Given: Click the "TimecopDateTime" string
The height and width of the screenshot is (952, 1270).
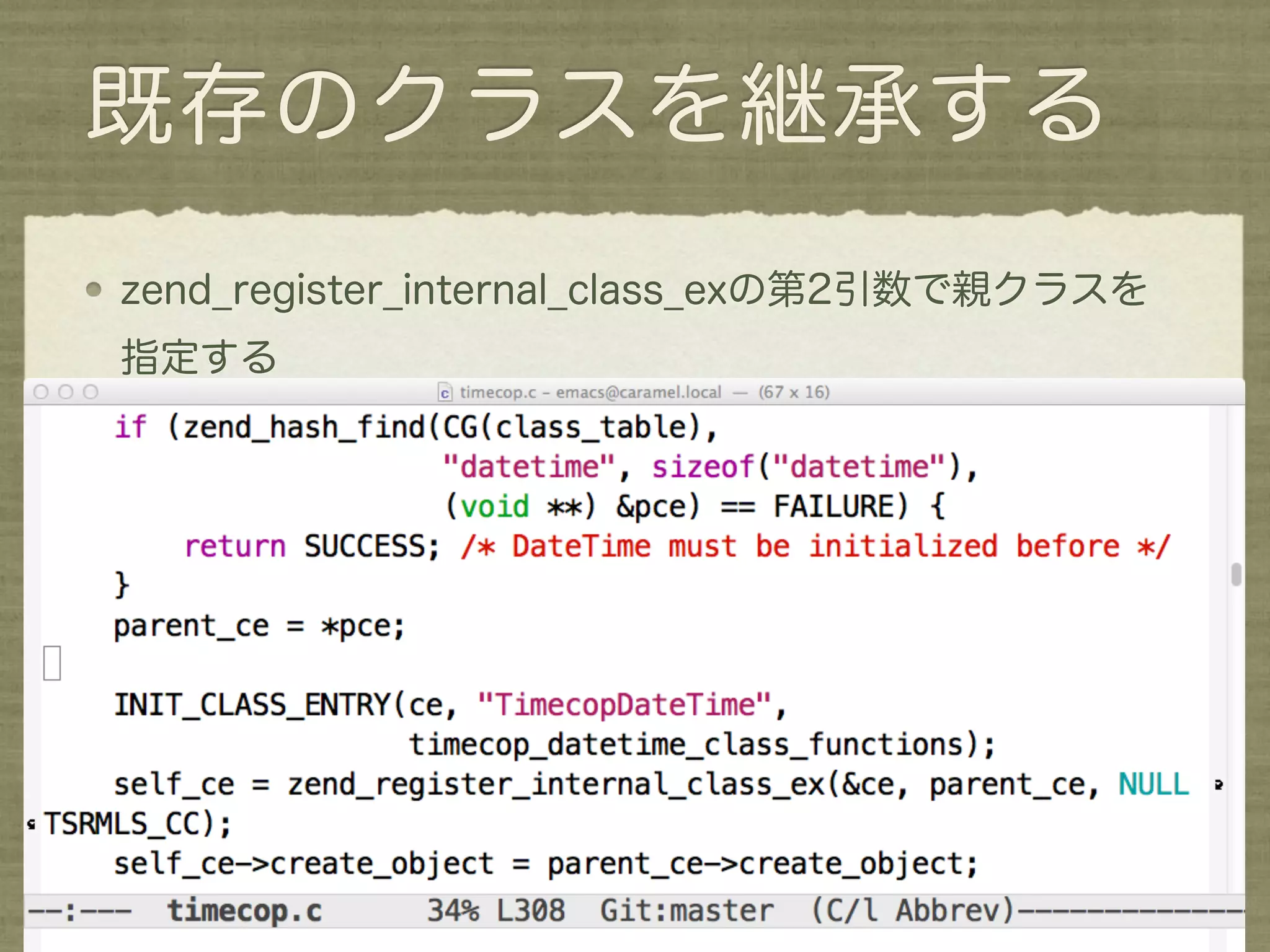Looking at the screenshot, I should coord(624,705).
